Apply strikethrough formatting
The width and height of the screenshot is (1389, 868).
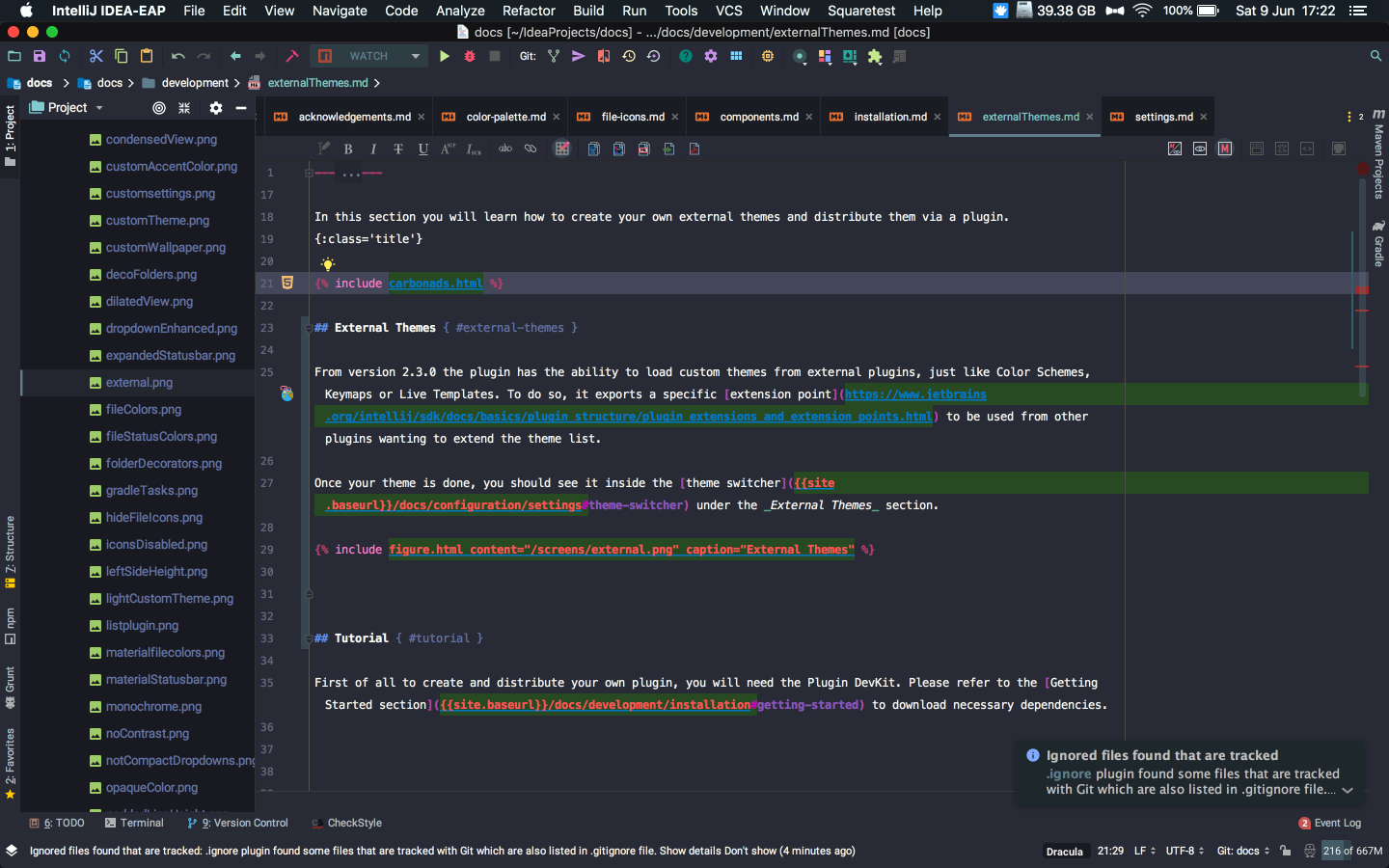398,149
